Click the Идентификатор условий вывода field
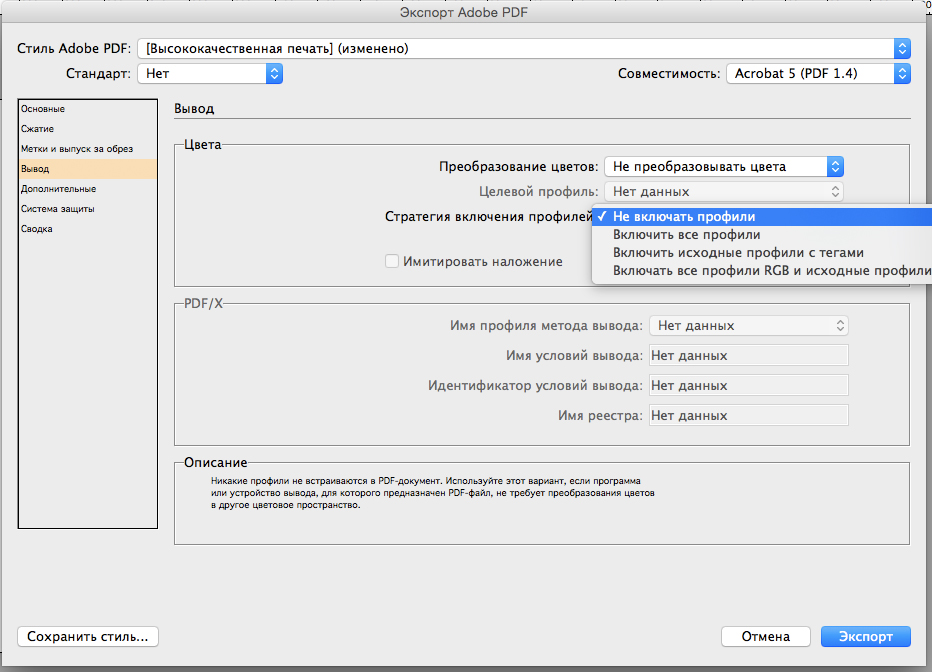 point(749,386)
